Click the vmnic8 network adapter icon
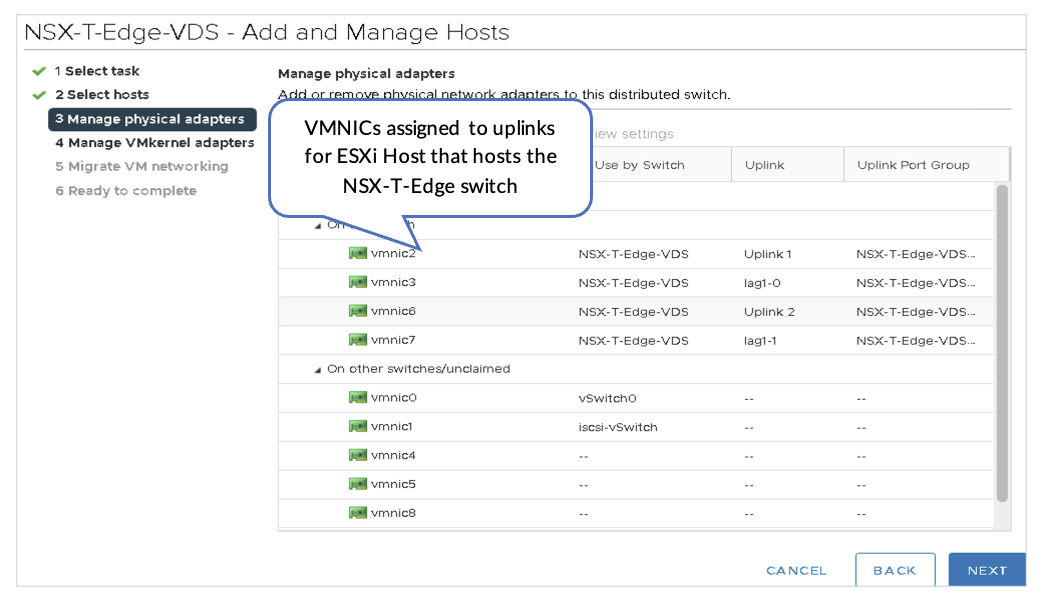 [x=358, y=514]
